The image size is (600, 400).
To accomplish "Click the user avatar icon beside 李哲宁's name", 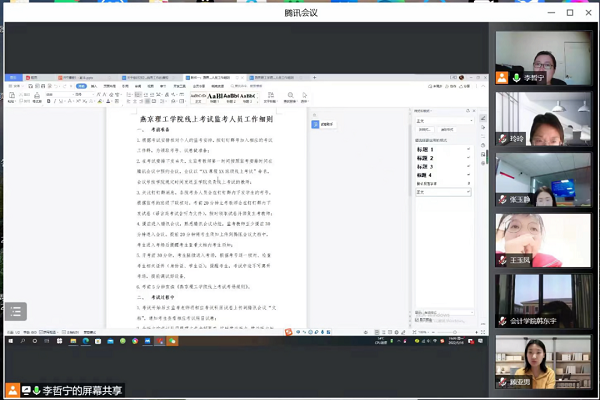I will [x=503, y=77].
